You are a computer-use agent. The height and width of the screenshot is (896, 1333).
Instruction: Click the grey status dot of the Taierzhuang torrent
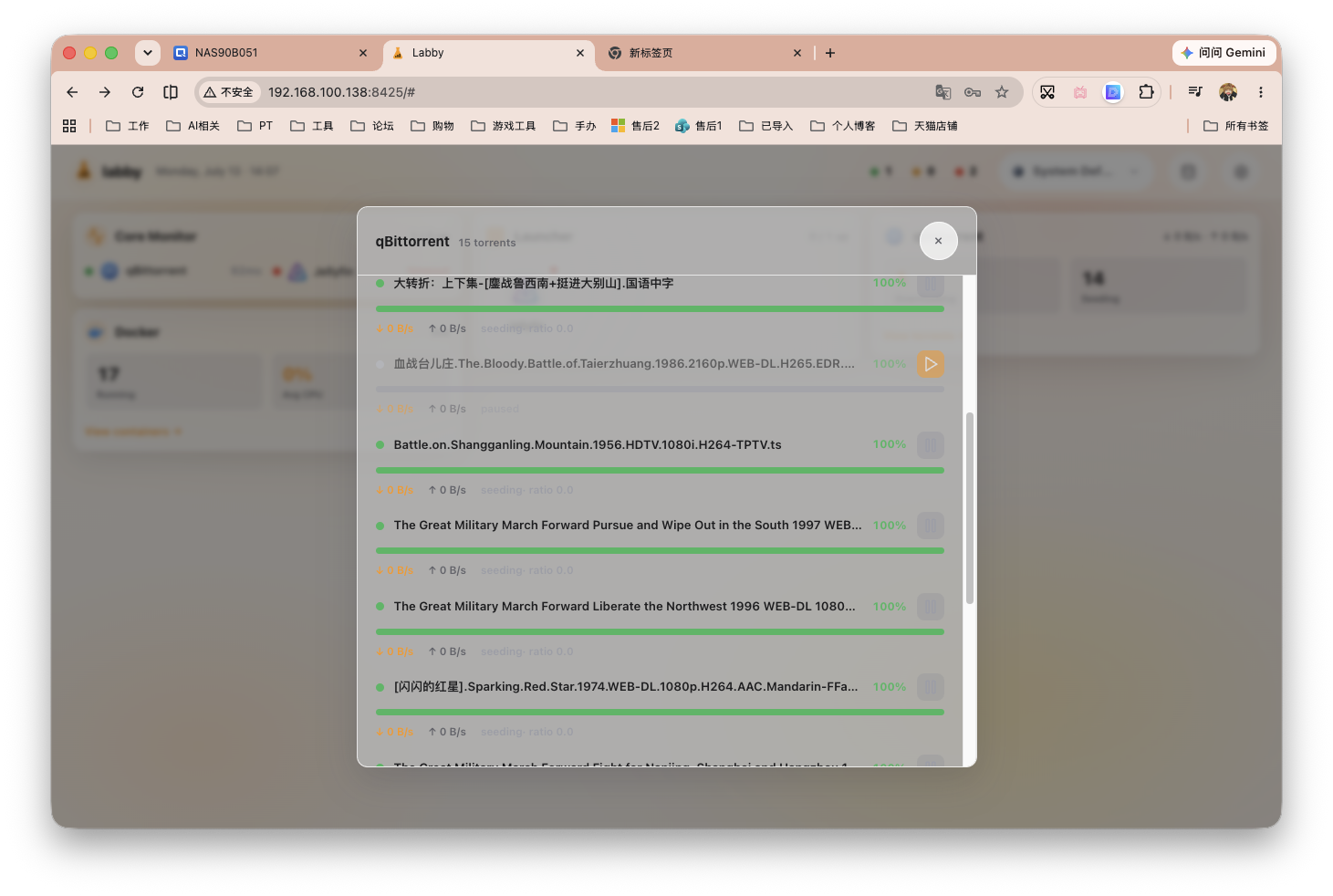[380, 364]
